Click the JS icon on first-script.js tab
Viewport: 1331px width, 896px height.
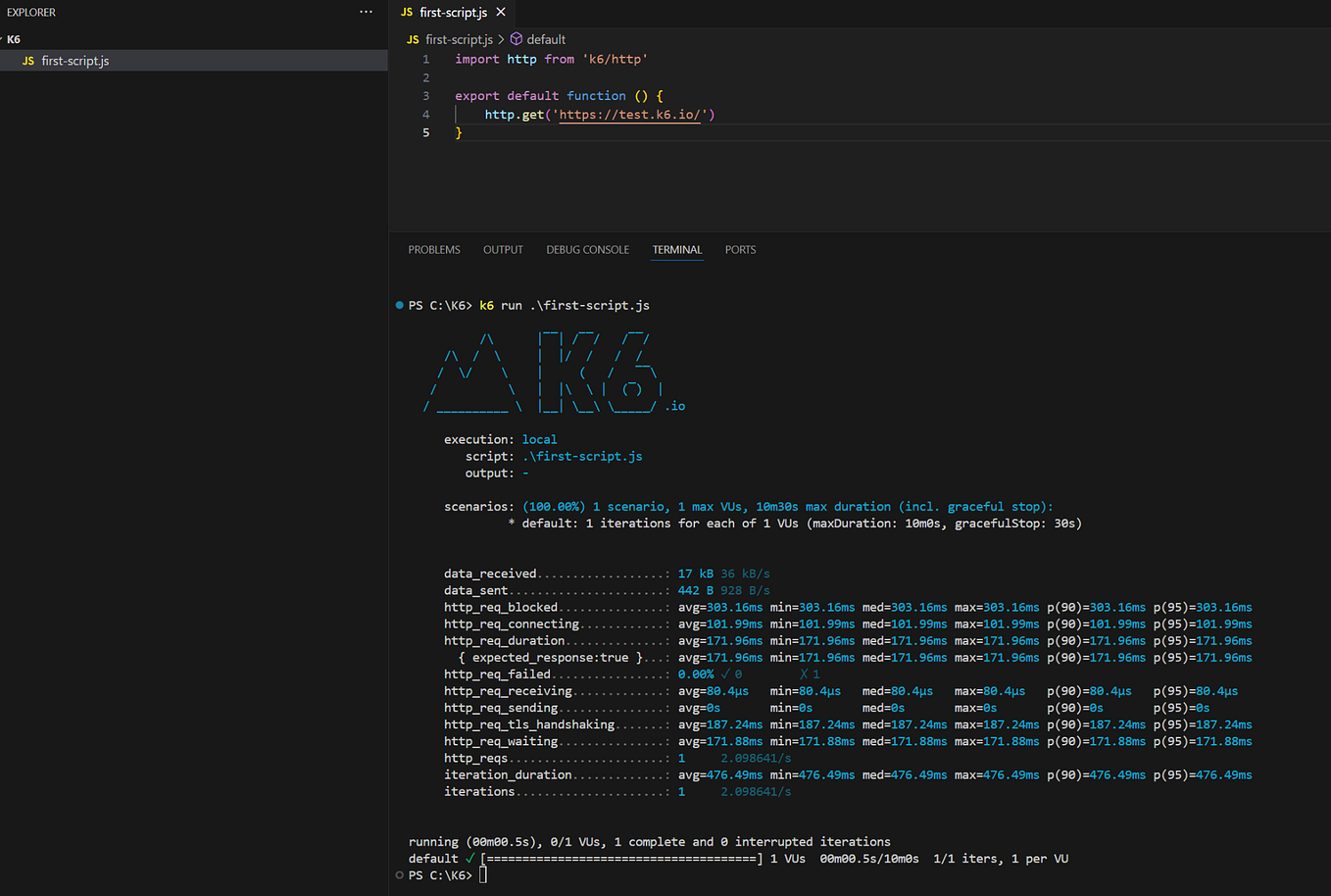(x=407, y=13)
